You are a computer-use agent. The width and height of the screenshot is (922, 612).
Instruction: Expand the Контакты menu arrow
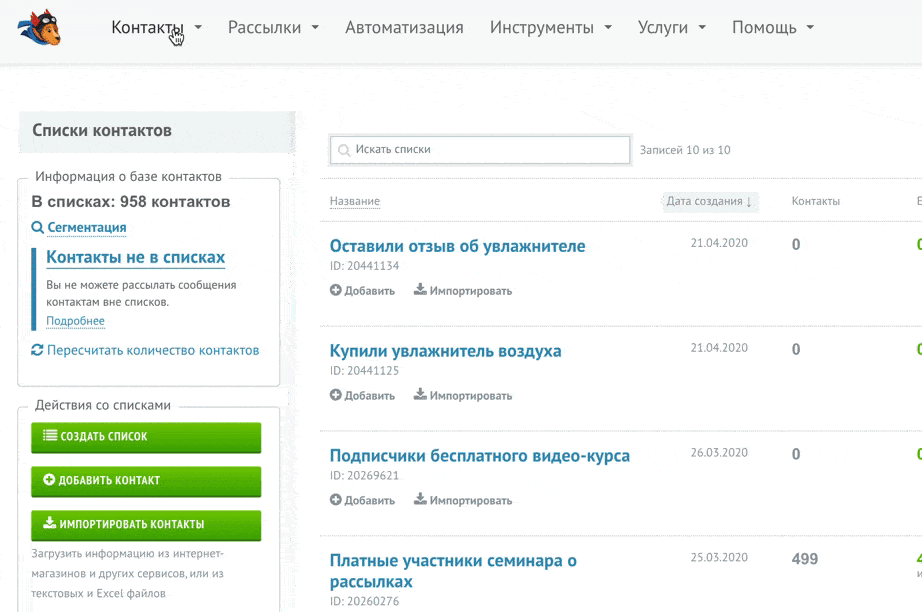[x=198, y=27]
